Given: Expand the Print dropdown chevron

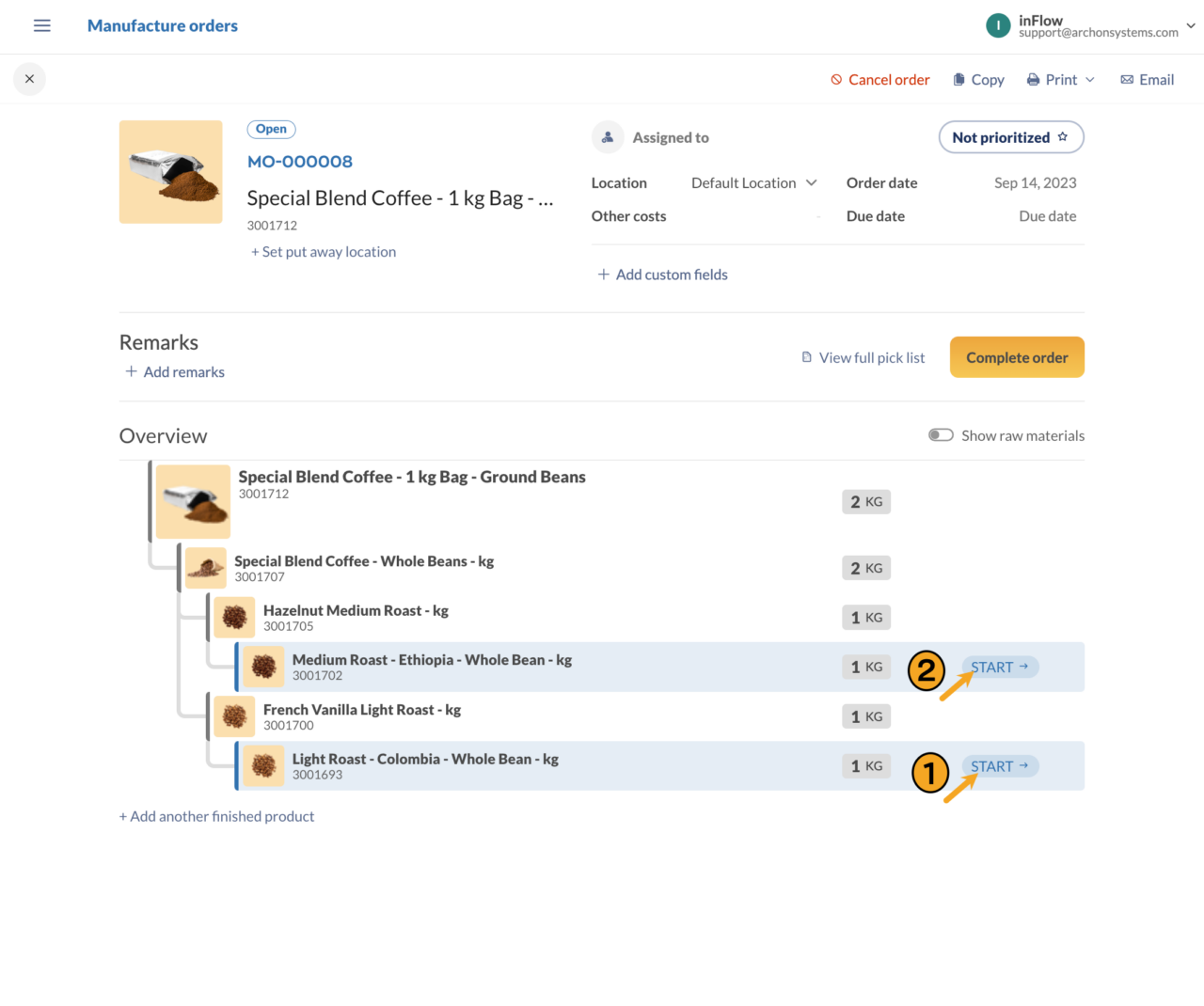Looking at the screenshot, I should [x=1090, y=80].
